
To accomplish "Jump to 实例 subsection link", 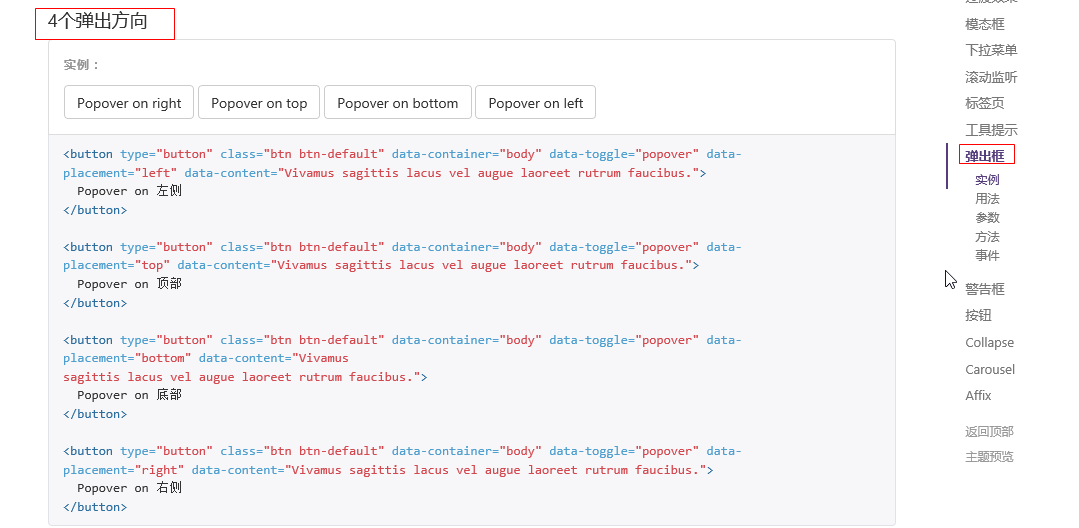I will click(987, 180).
